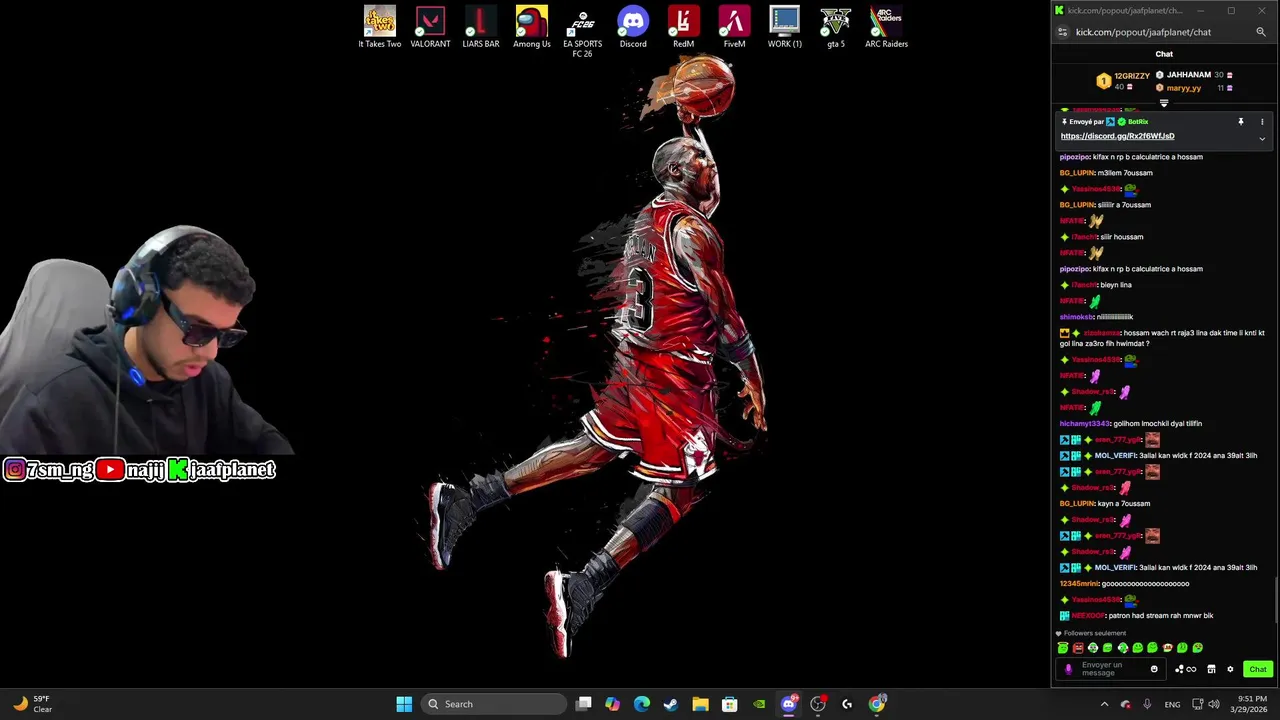The height and width of the screenshot is (720, 1280).
Task: Collapse the pinned message chevron
Action: tap(1262, 138)
